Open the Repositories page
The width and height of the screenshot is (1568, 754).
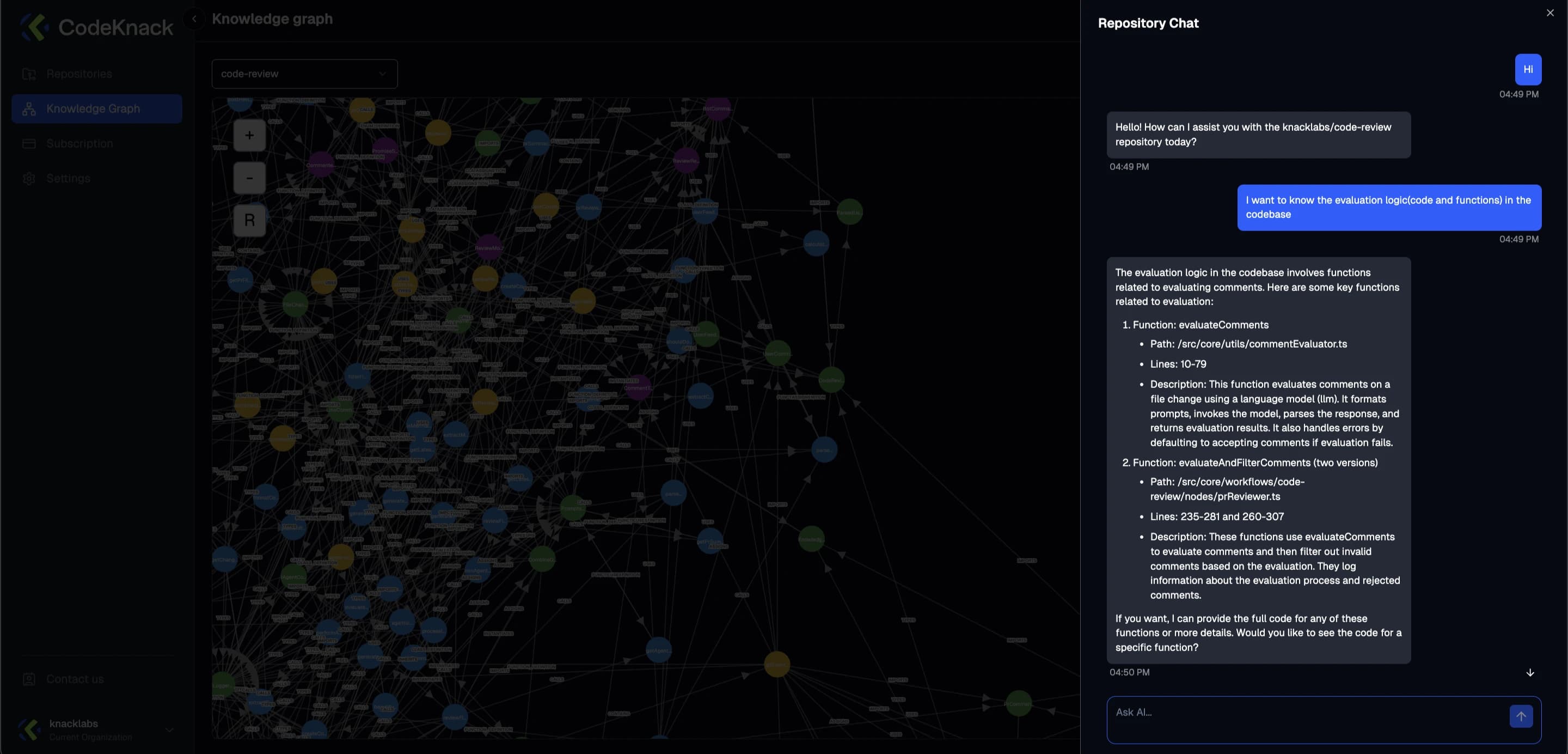[79, 74]
